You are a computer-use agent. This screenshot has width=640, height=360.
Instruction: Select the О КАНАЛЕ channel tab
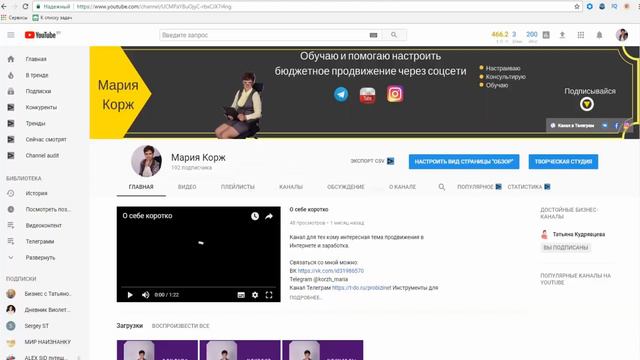point(402,187)
